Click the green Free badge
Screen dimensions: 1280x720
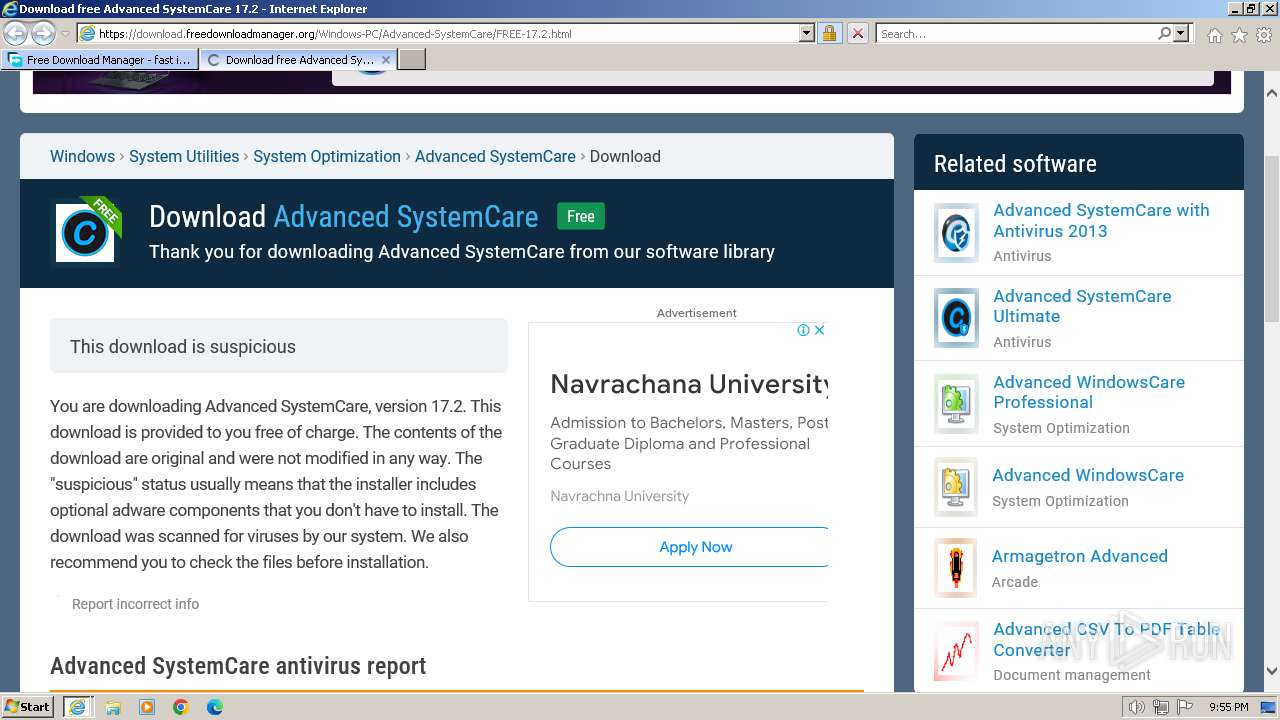click(x=580, y=217)
